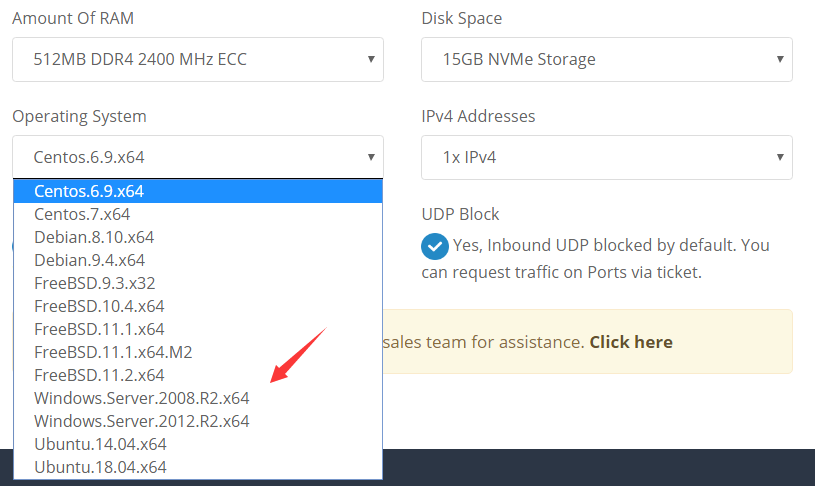This screenshot has height=486, width=815.
Task: Expand the IPv4 Addresses dropdown
Action: (607, 157)
